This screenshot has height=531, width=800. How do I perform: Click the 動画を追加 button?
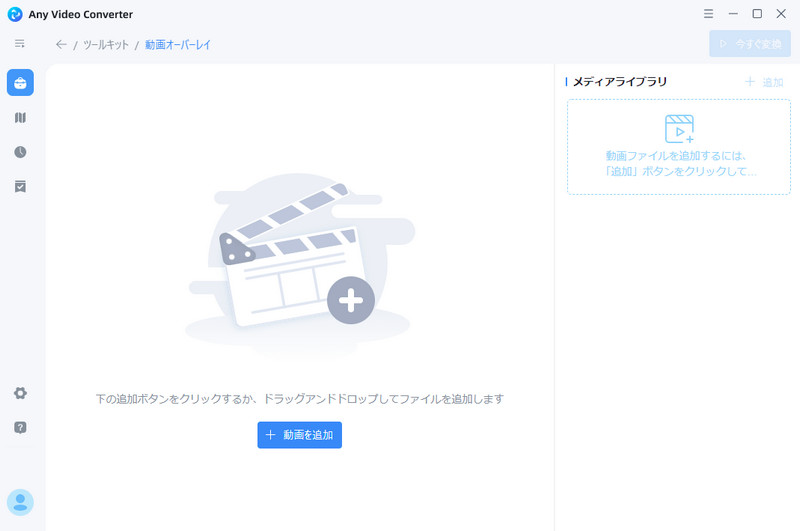(x=299, y=435)
